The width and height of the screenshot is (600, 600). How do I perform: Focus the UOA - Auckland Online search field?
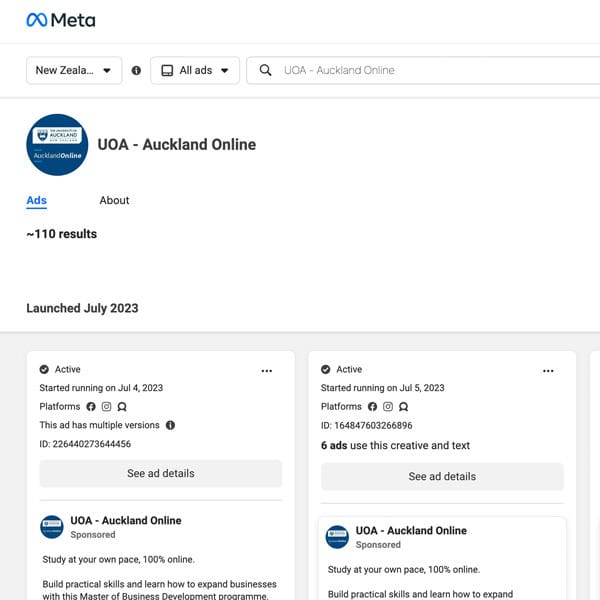(x=423, y=70)
